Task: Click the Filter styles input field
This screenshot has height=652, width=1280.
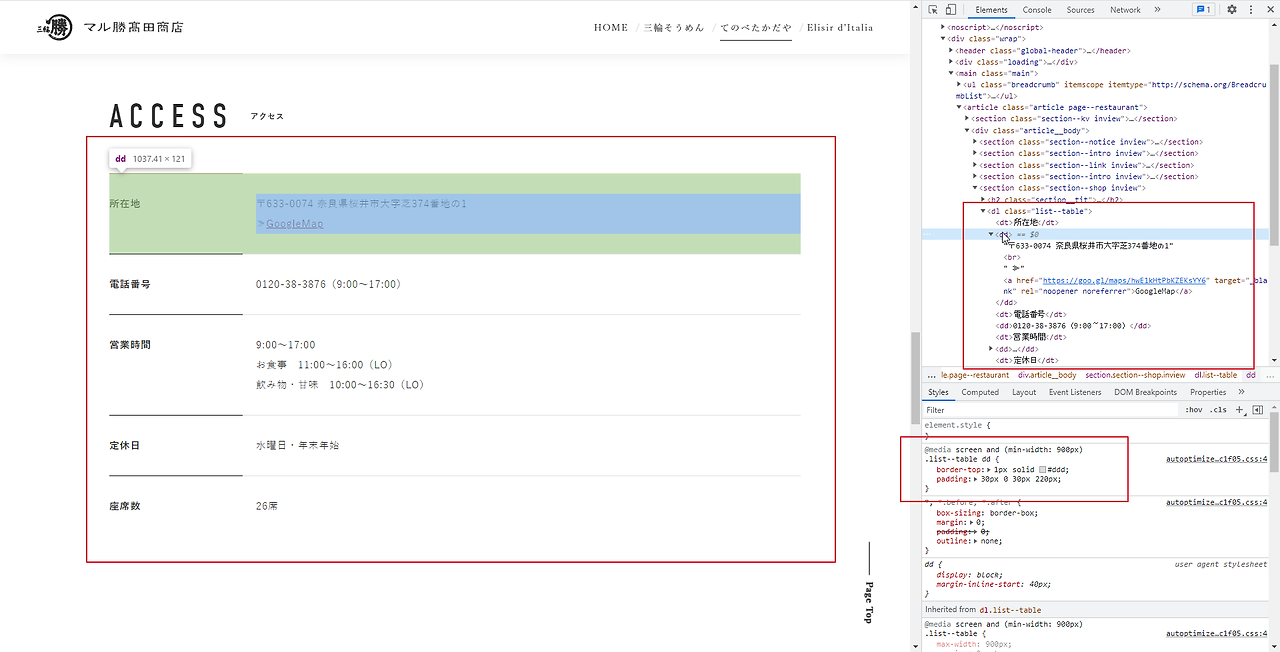Action: 1050,410
